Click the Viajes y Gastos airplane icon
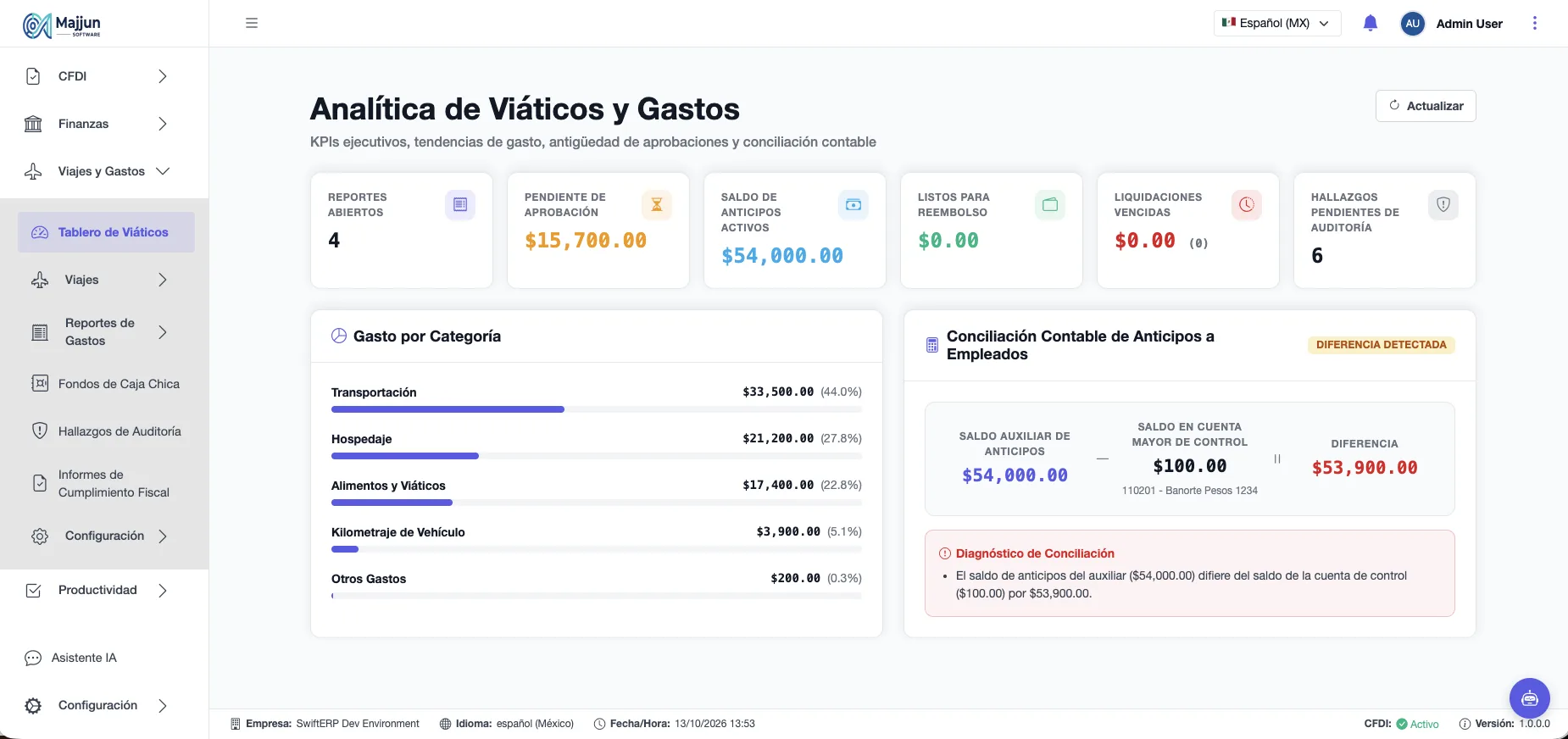Image resolution: width=1568 pixels, height=739 pixels. pyautogui.click(x=33, y=171)
